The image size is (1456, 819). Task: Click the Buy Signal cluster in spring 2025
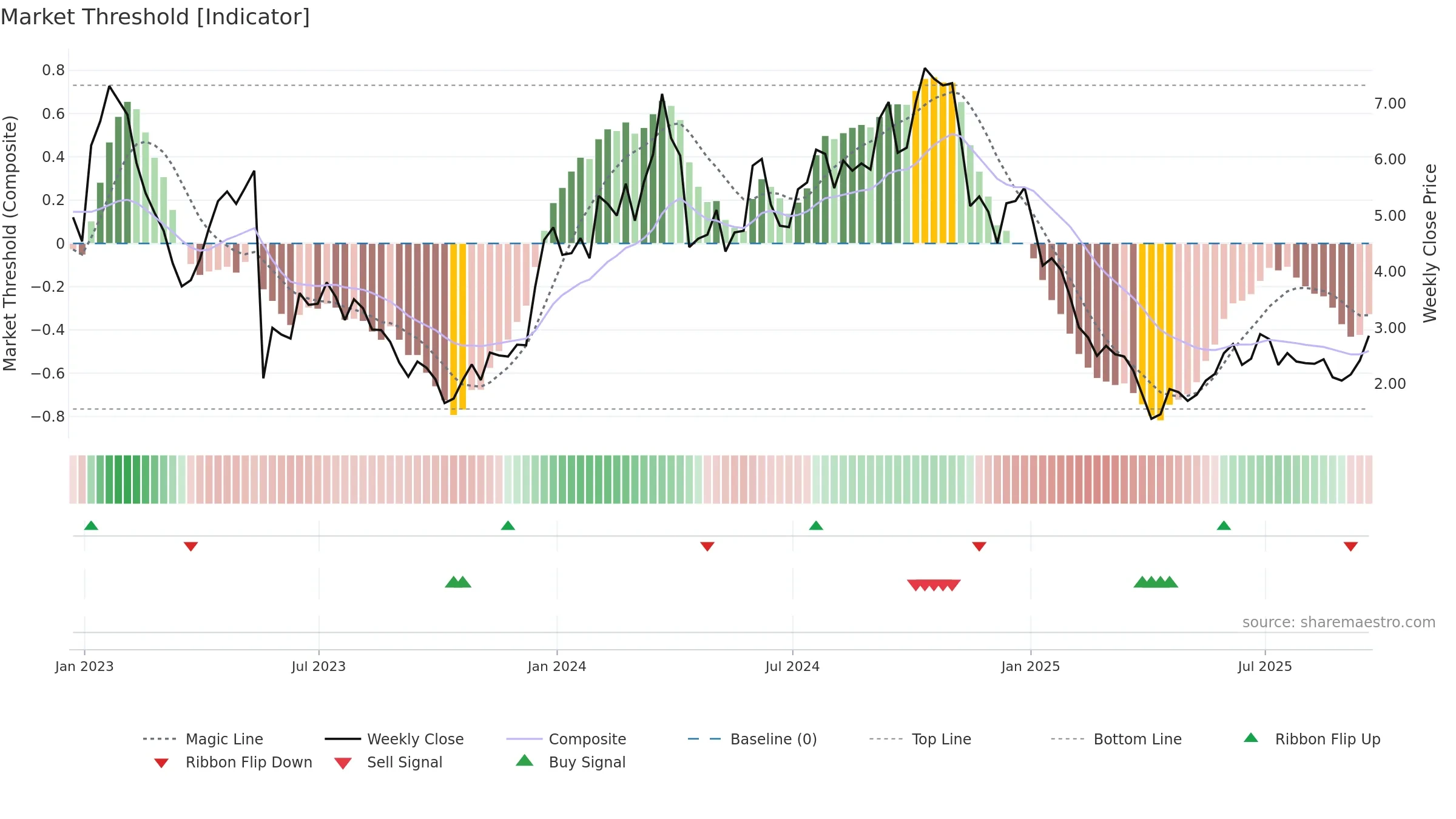point(1156,582)
